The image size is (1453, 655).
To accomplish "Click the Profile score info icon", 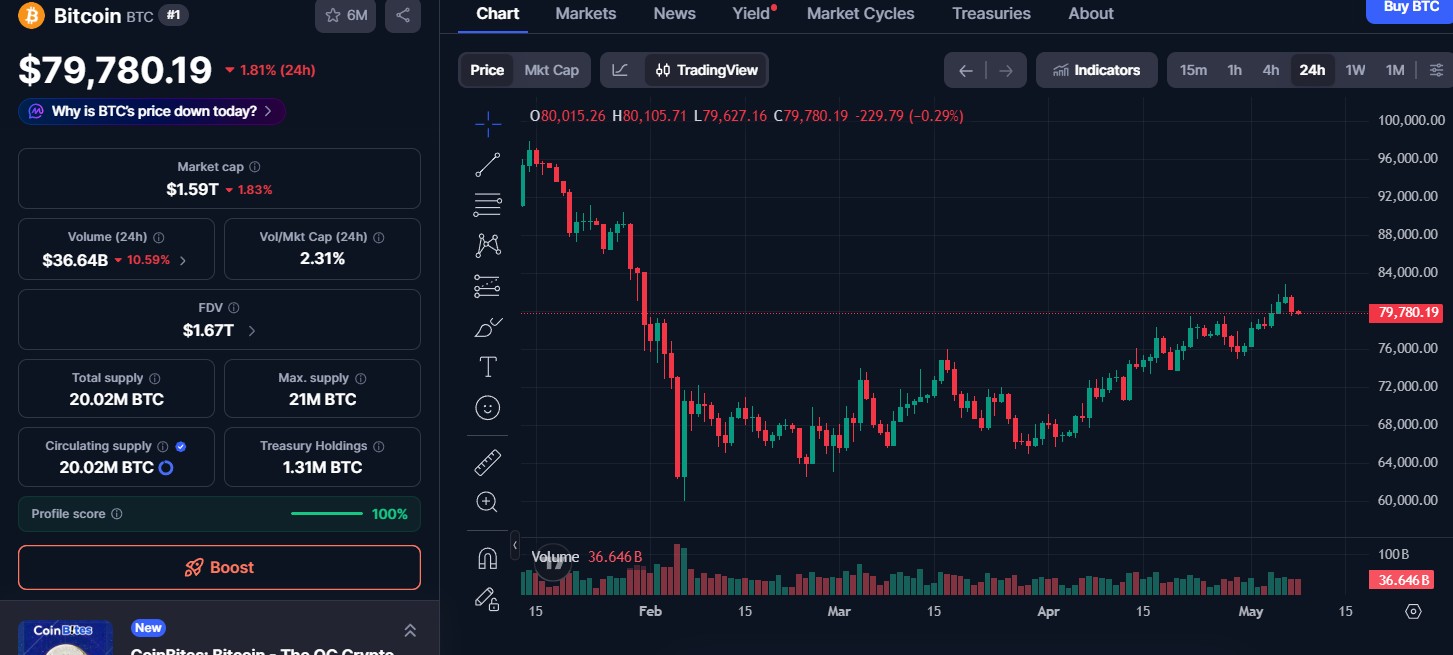I will click(117, 514).
